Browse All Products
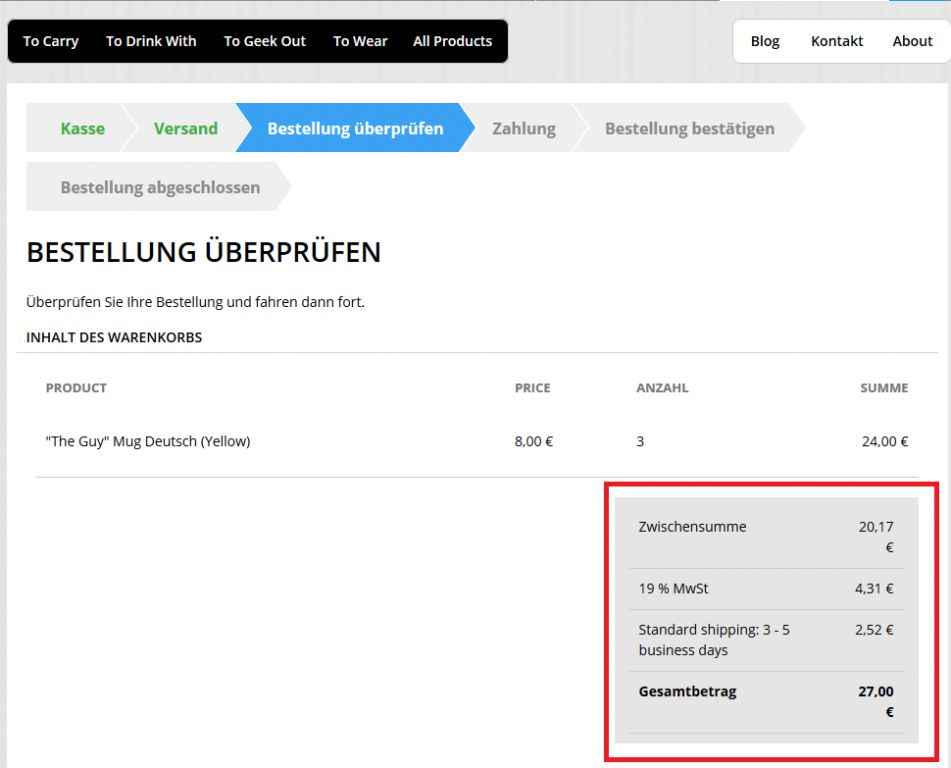 452,41
